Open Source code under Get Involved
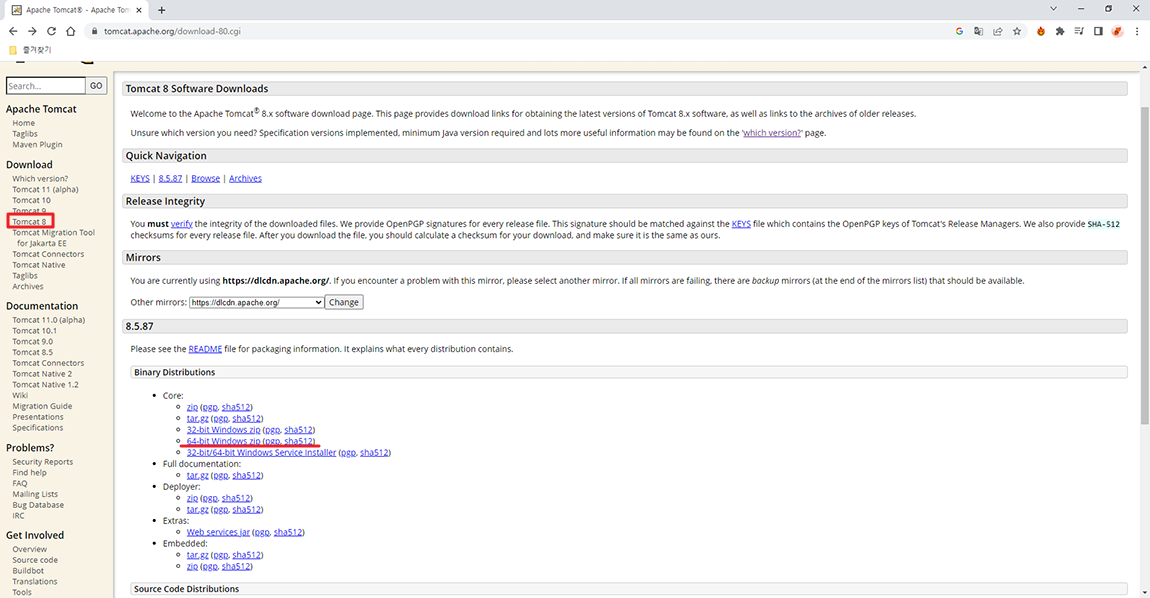1150x598 pixels. click(x=35, y=560)
